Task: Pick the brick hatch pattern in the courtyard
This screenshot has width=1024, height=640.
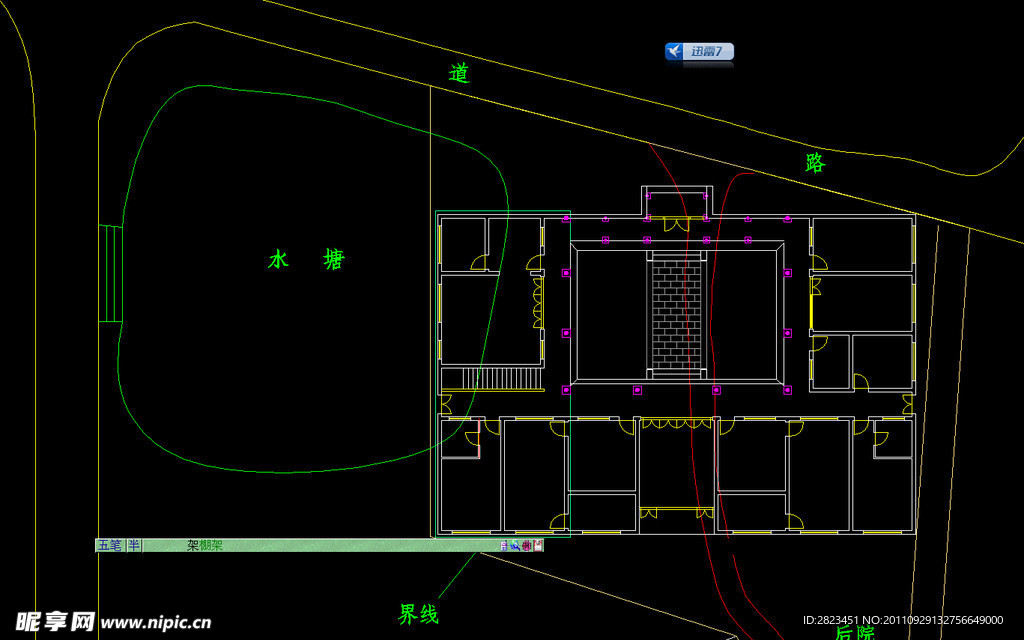Action: point(674,311)
